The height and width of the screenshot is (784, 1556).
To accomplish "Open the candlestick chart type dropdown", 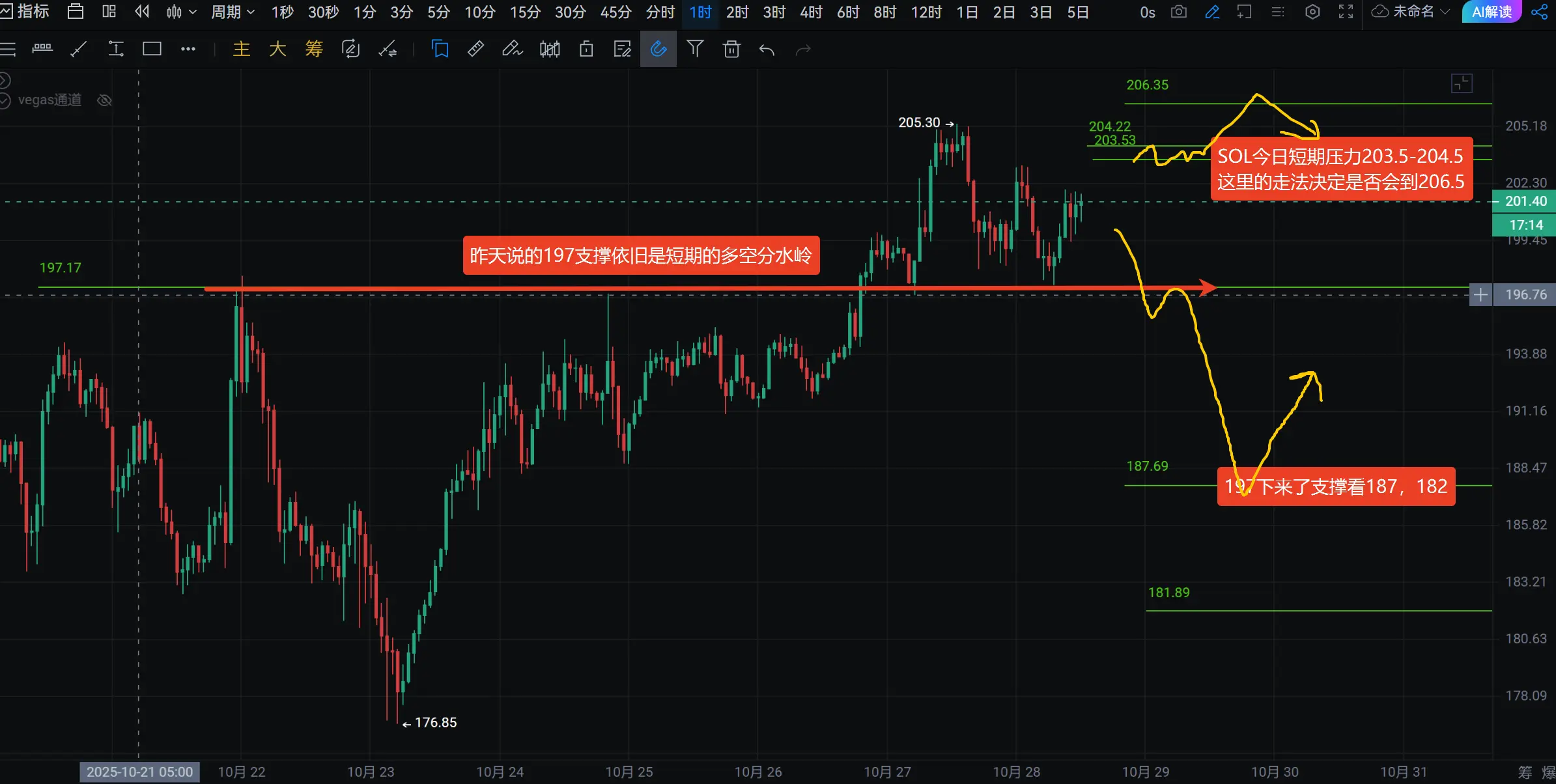I will click(181, 12).
